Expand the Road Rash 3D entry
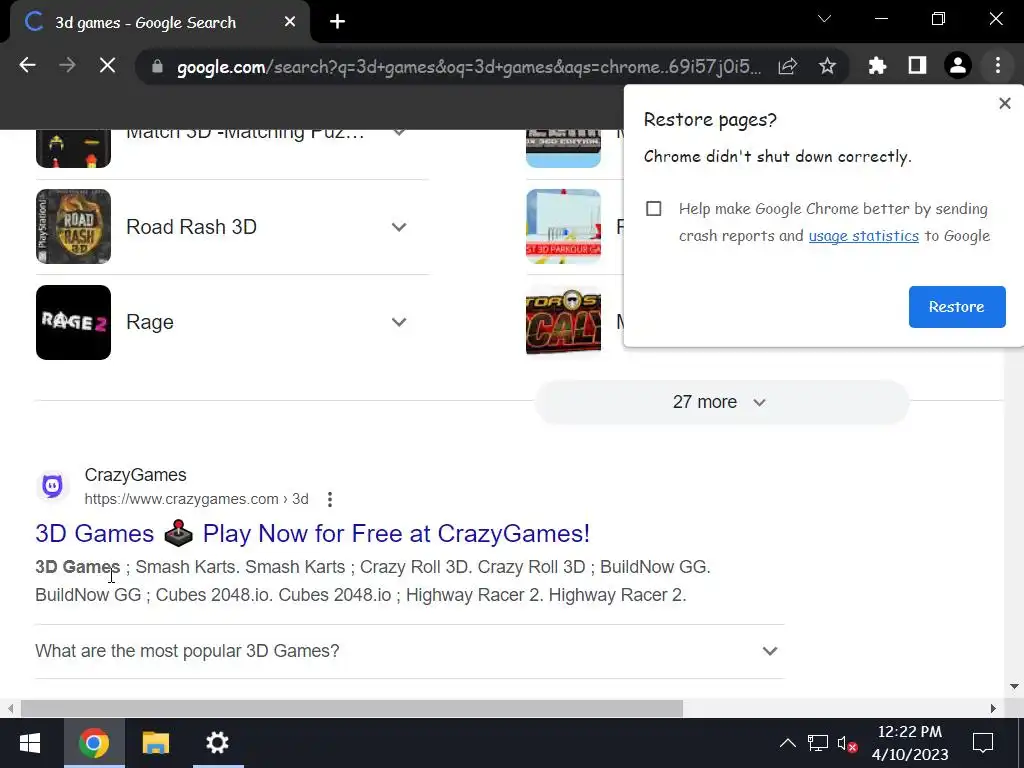Screen dimensions: 1024x768 tap(398, 227)
